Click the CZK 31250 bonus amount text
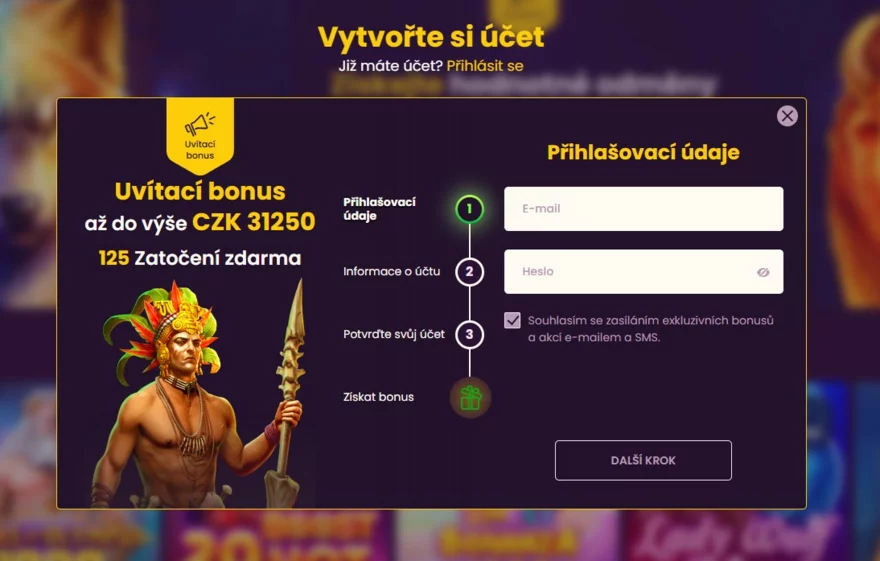This screenshot has height=561, width=880. pyautogui.click(x=254, y=222)
